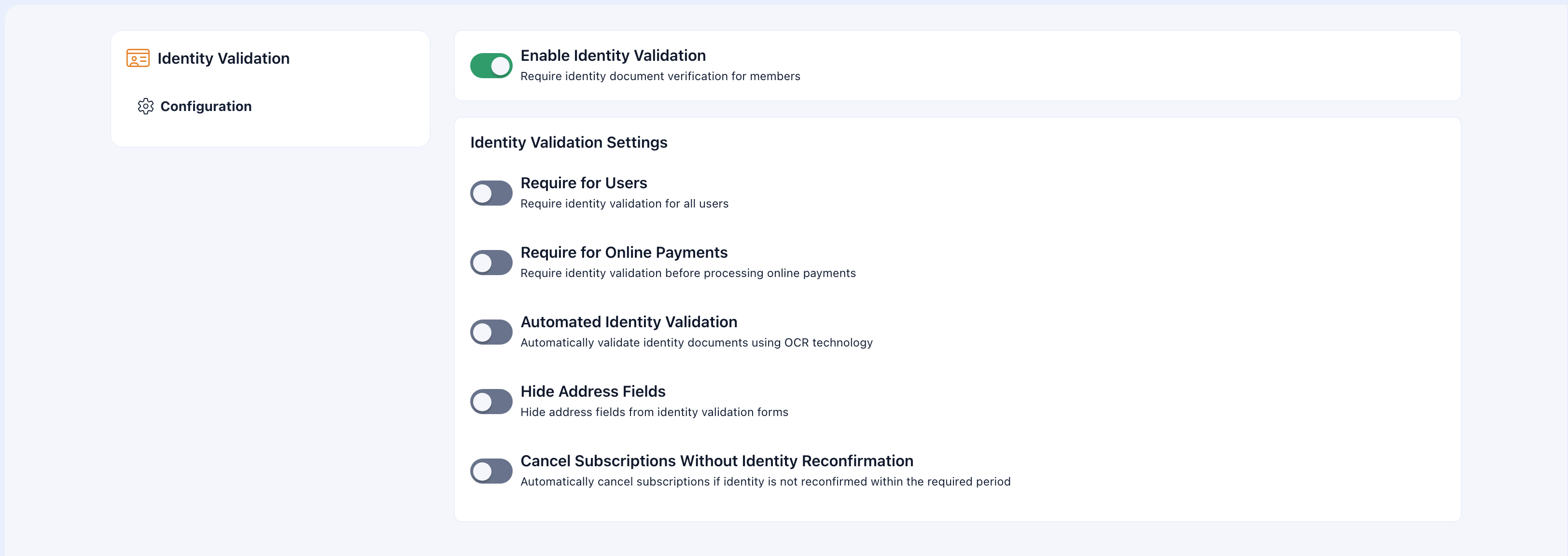The height and width of the screenshot is (556, 1568).
Task: Click the Require for Online Payments description text
Action: pos(687,273)
